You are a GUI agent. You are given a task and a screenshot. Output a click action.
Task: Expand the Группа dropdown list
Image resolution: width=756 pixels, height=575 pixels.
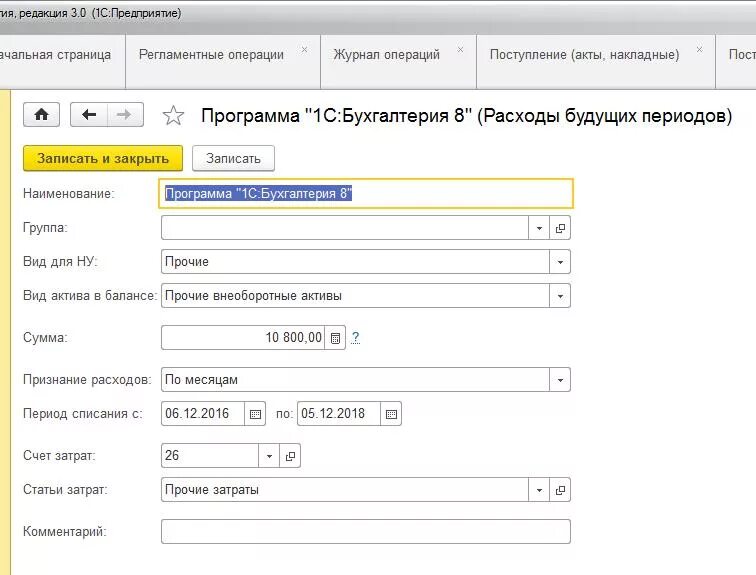point(539,228)
